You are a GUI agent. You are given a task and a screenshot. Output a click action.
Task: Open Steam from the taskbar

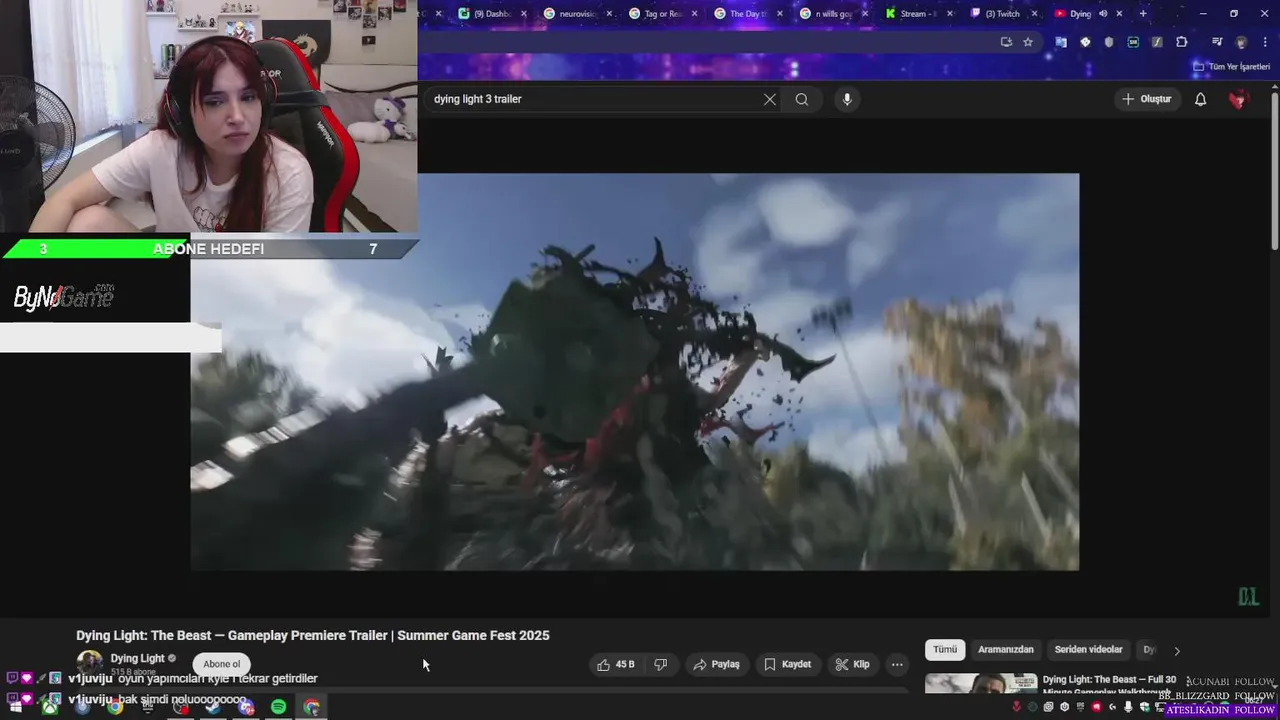click(x=213, y=707)
